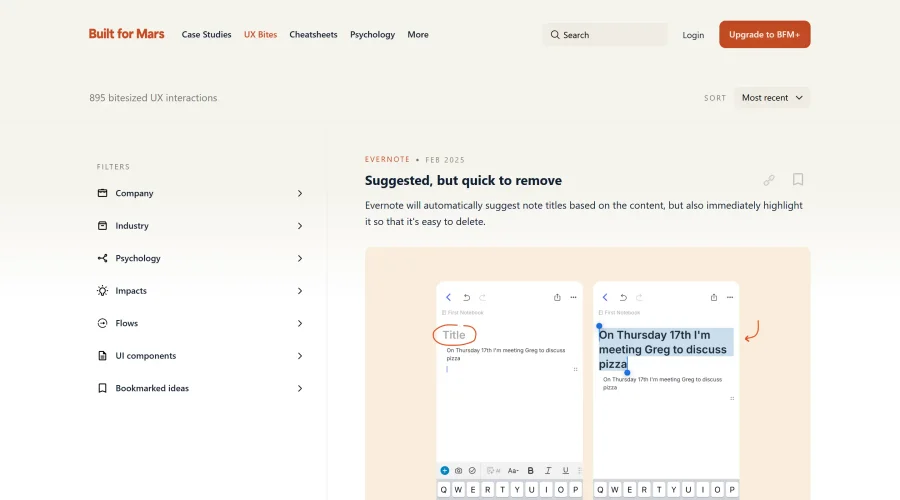Copy link using the chain icon
The width and height of the screenshot is (900, 500).
[x=769, y=180]
